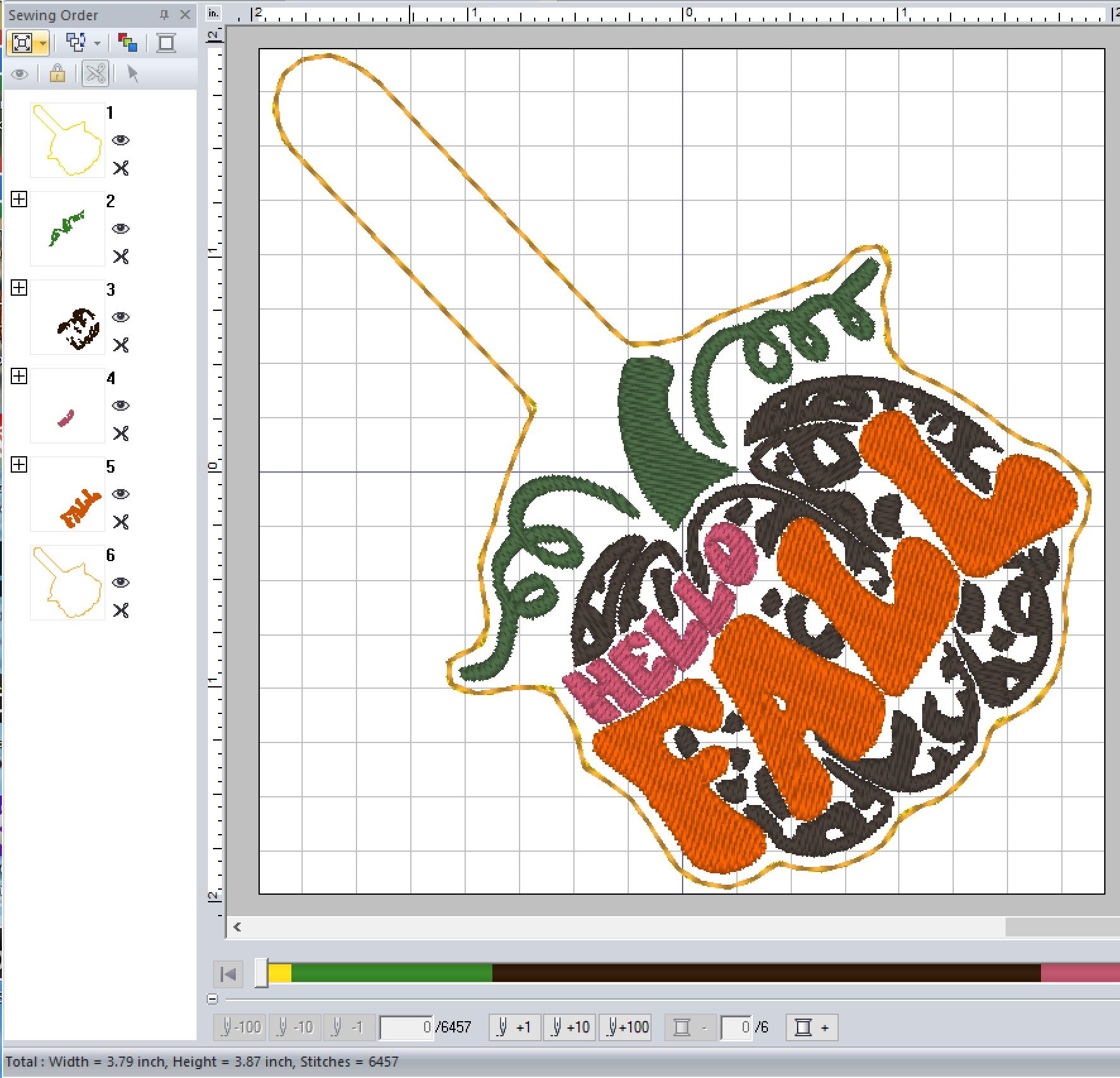Image resolution: width=1120 pixels, height=1078 pixels.
Task: Expand sewing order group 2
Action: (19, 200)
